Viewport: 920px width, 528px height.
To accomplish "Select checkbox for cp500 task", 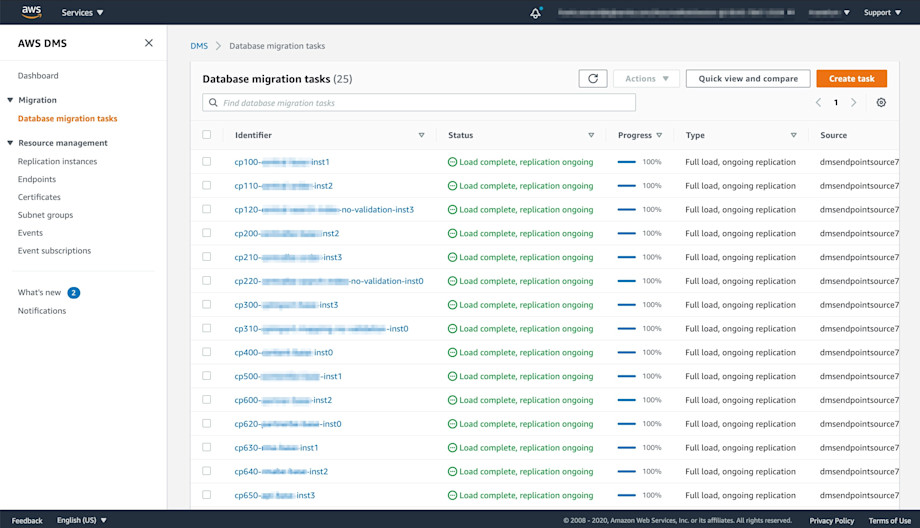I will click(x=207, y=375).
